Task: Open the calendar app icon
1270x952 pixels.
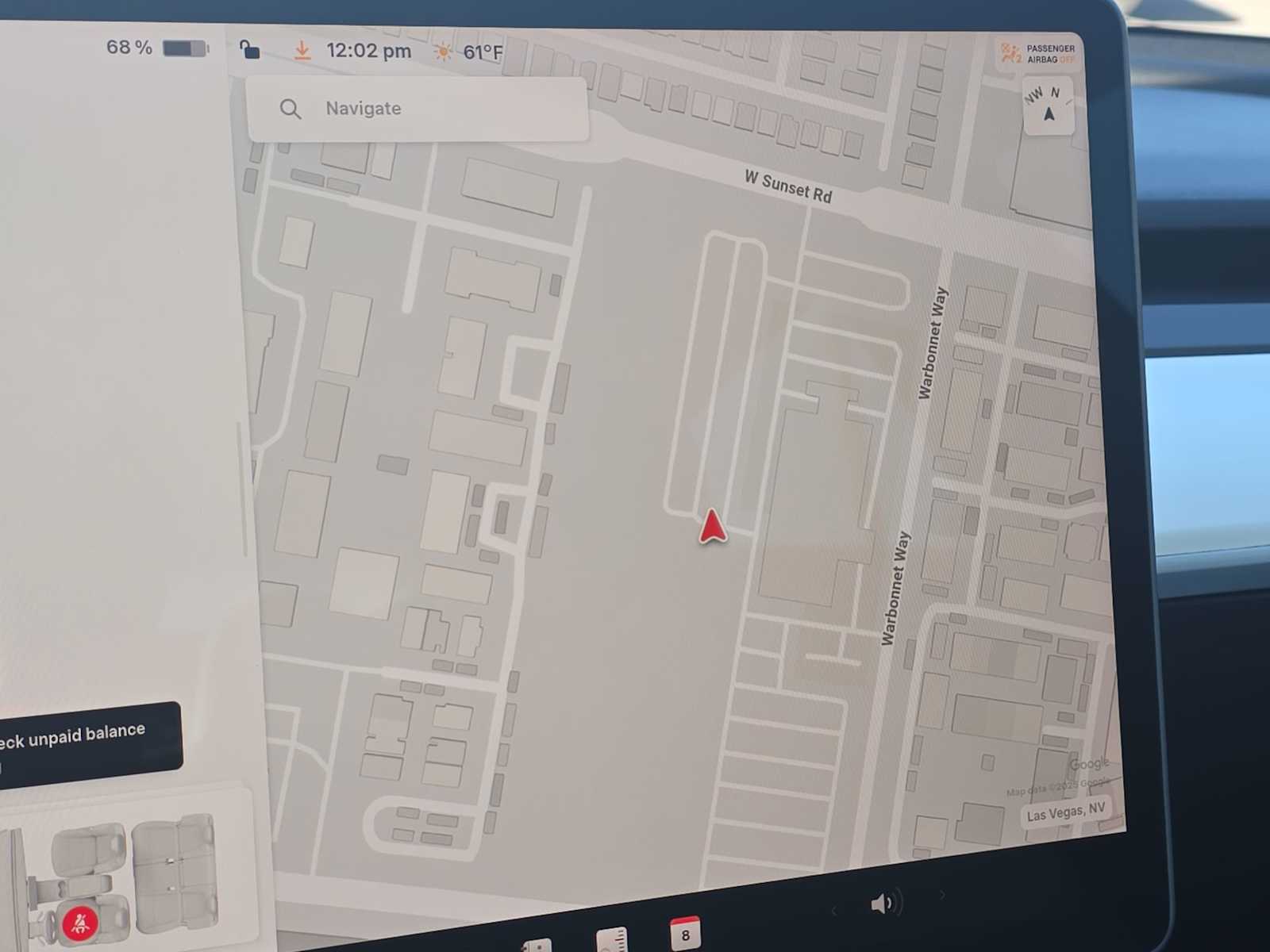Action: (685, 933)
